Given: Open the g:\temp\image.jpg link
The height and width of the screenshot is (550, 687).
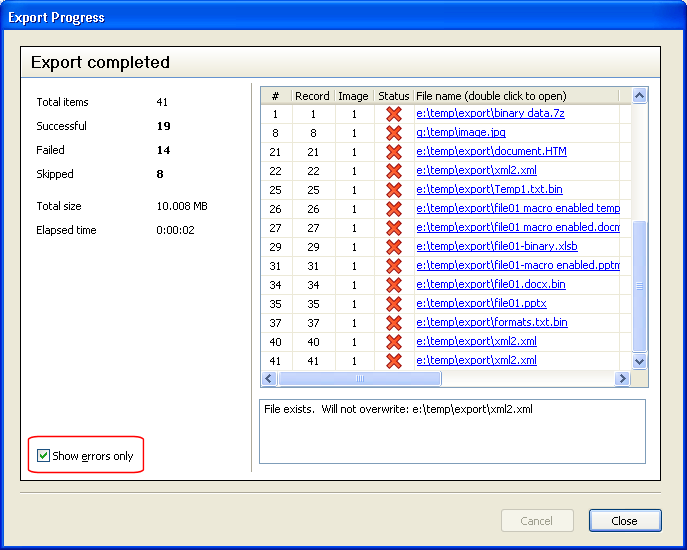Looking at the screenshot, I should tap(461, 132).
